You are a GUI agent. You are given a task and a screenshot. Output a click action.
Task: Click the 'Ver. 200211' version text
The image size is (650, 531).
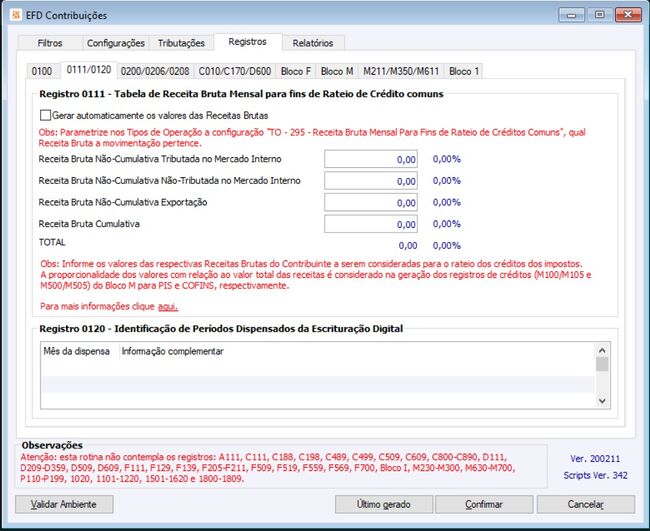pos(595,459)
